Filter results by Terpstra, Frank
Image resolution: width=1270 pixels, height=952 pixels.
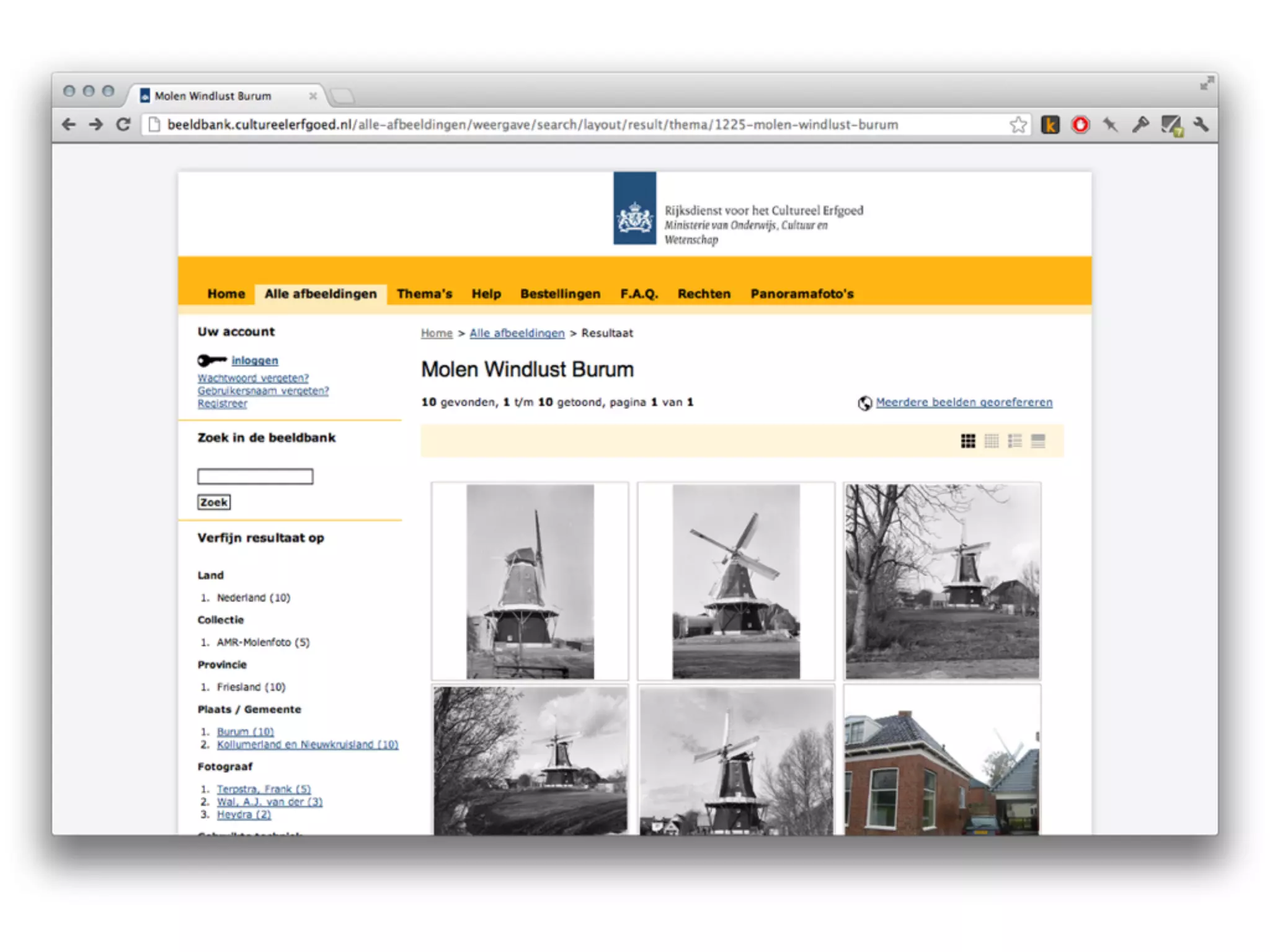click(264, 789)
